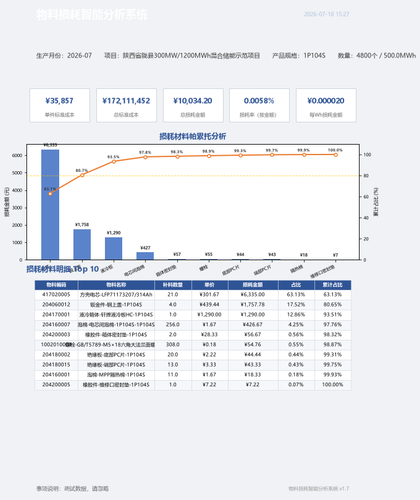Screen dimensions: 420x500
Task: Click the Pareto line point at 97.8%
Action: pos(145,157)
